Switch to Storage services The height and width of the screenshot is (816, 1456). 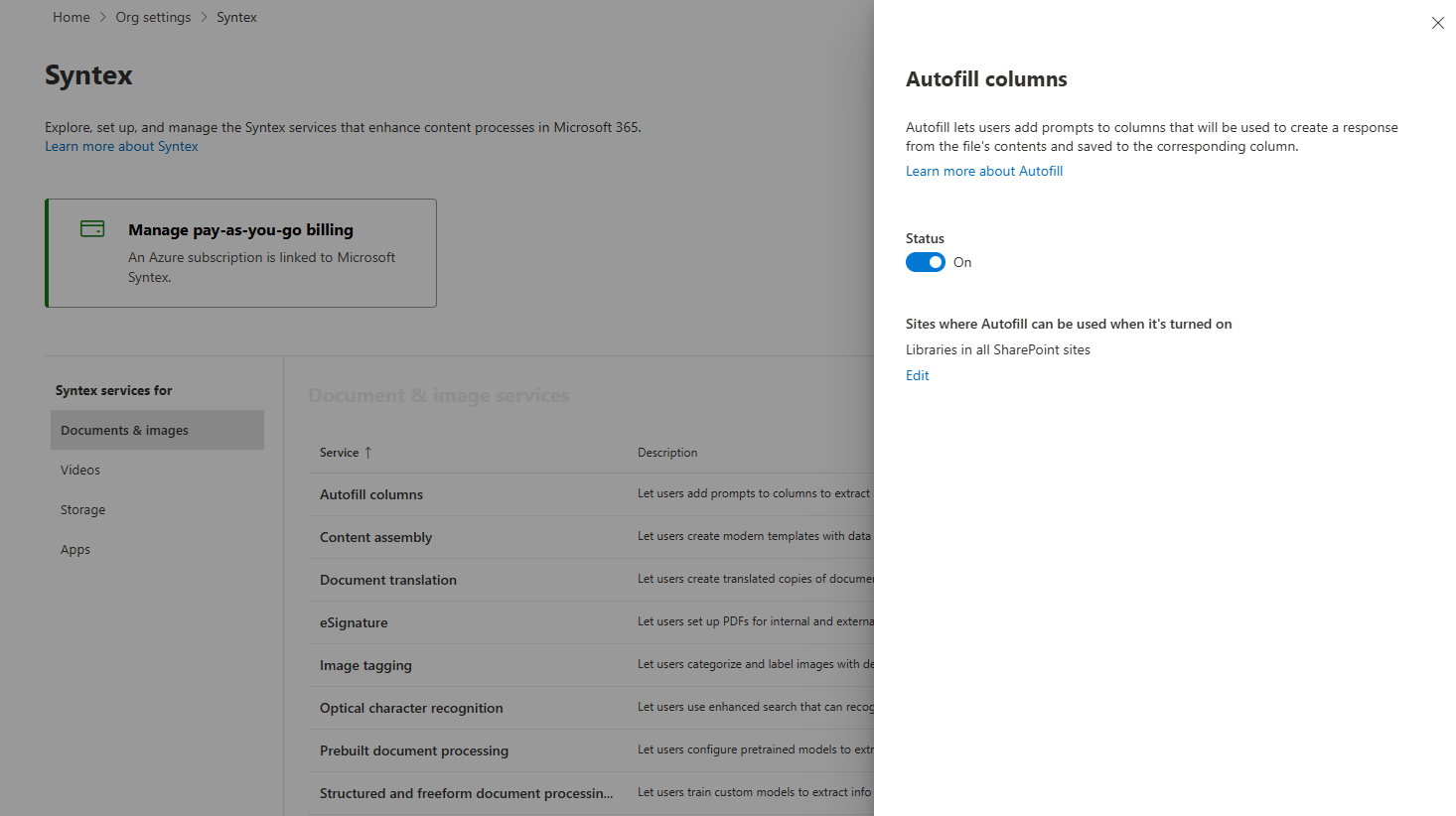pyautogui.click(x=82, y=509)
